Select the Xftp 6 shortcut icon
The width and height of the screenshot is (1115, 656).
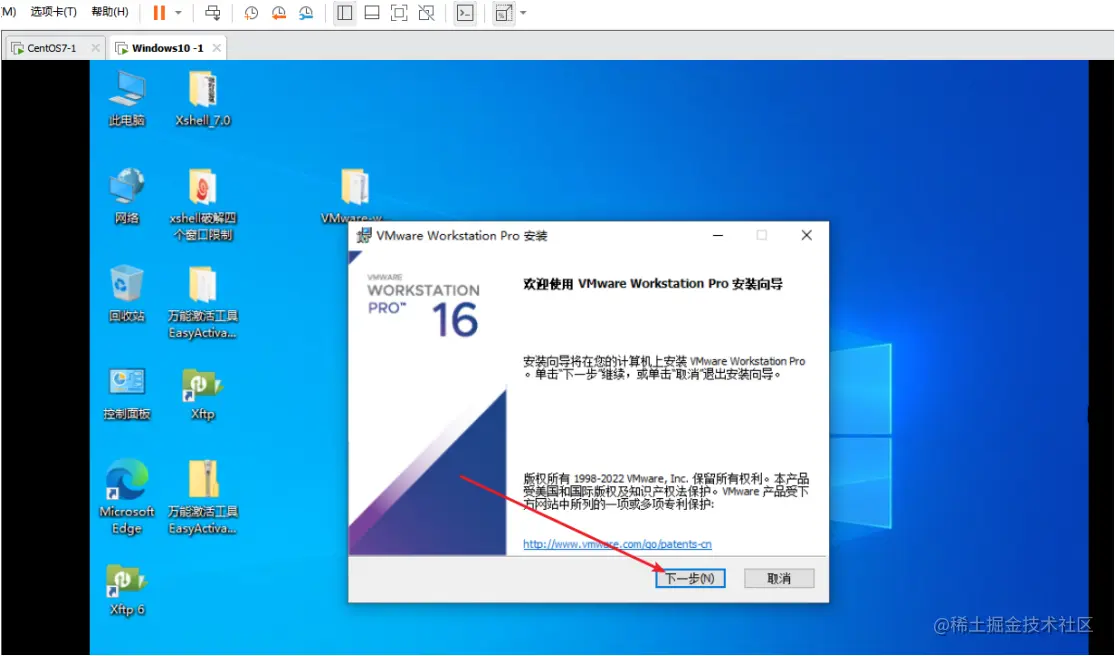click(x=127, y=589)
